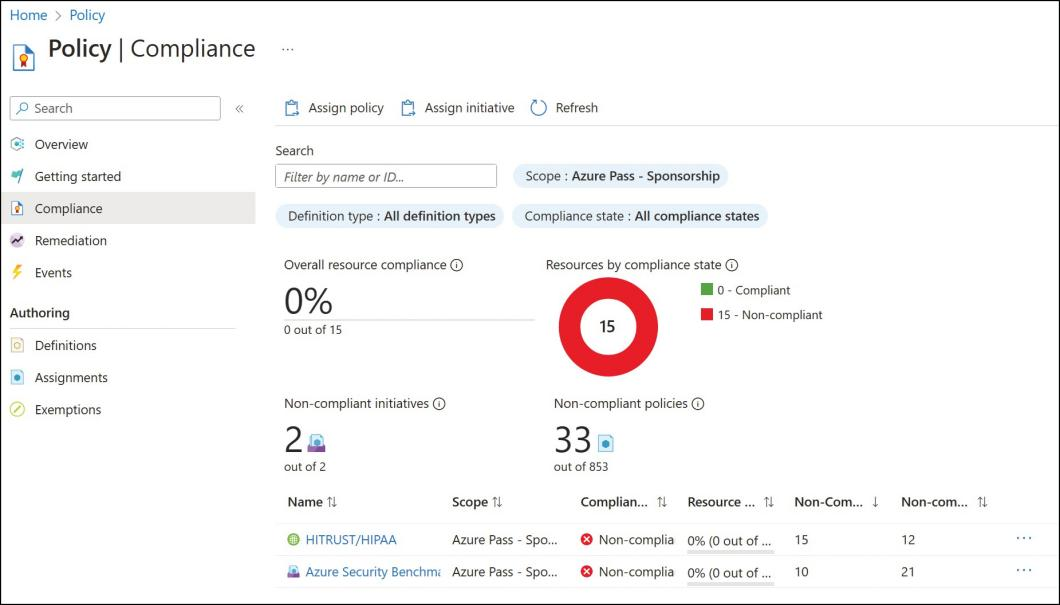1060x605 pixels.
Task: Open the Compliance state filter dropdown
Action: [x=640, y=216]
